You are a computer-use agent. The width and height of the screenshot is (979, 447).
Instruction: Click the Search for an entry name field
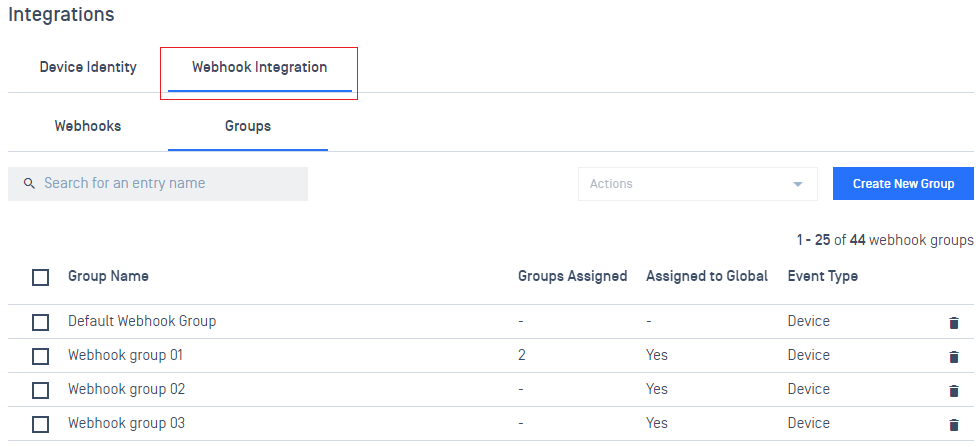pyautogui.click(x=158, y=184)
